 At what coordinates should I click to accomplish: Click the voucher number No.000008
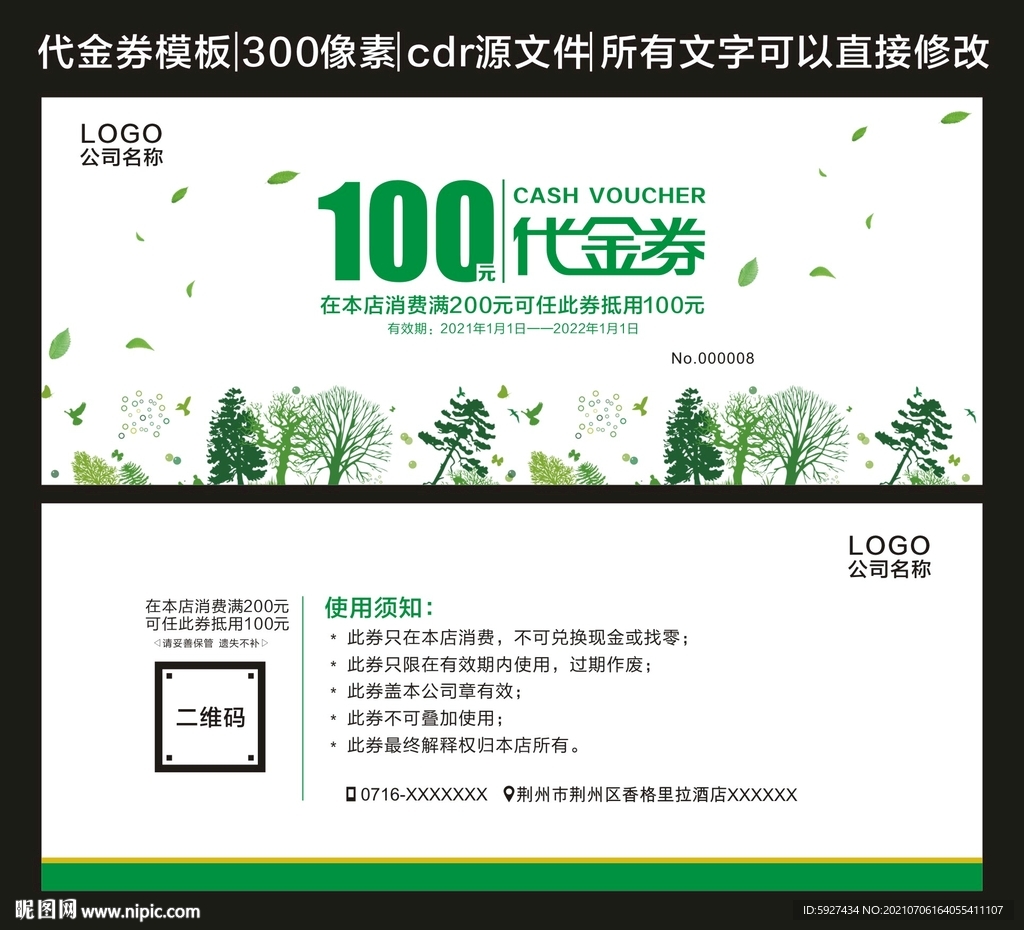click(712, 358)
